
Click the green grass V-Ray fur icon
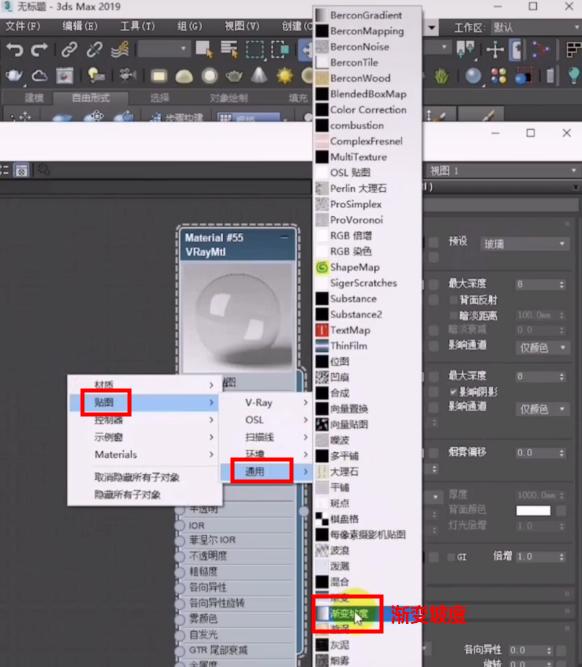coord(442,77)
